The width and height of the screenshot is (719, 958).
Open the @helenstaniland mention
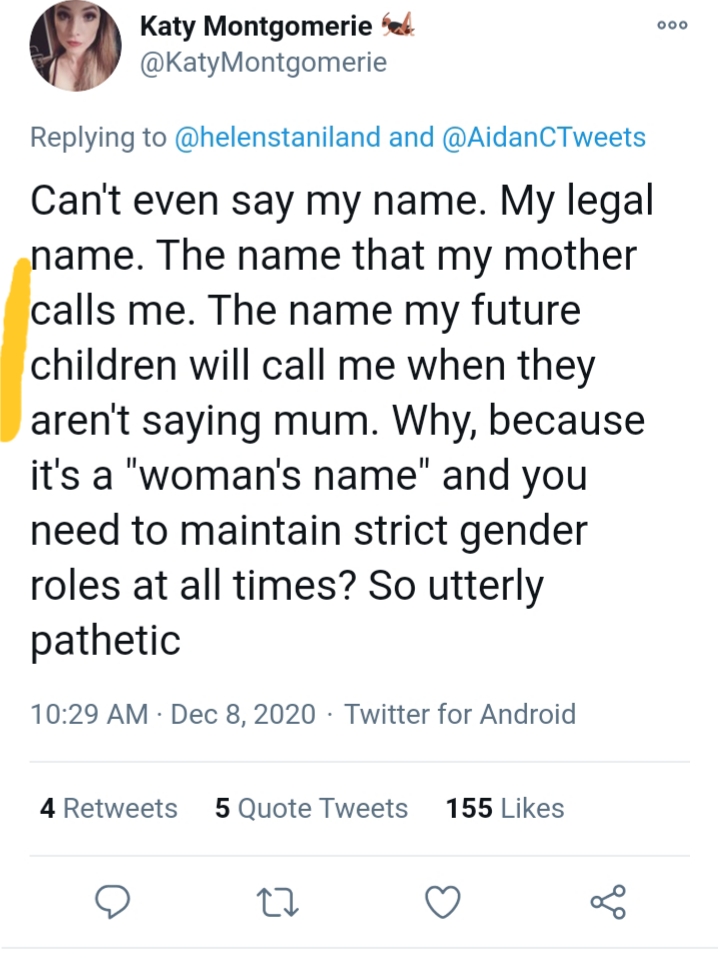[277, 137]
